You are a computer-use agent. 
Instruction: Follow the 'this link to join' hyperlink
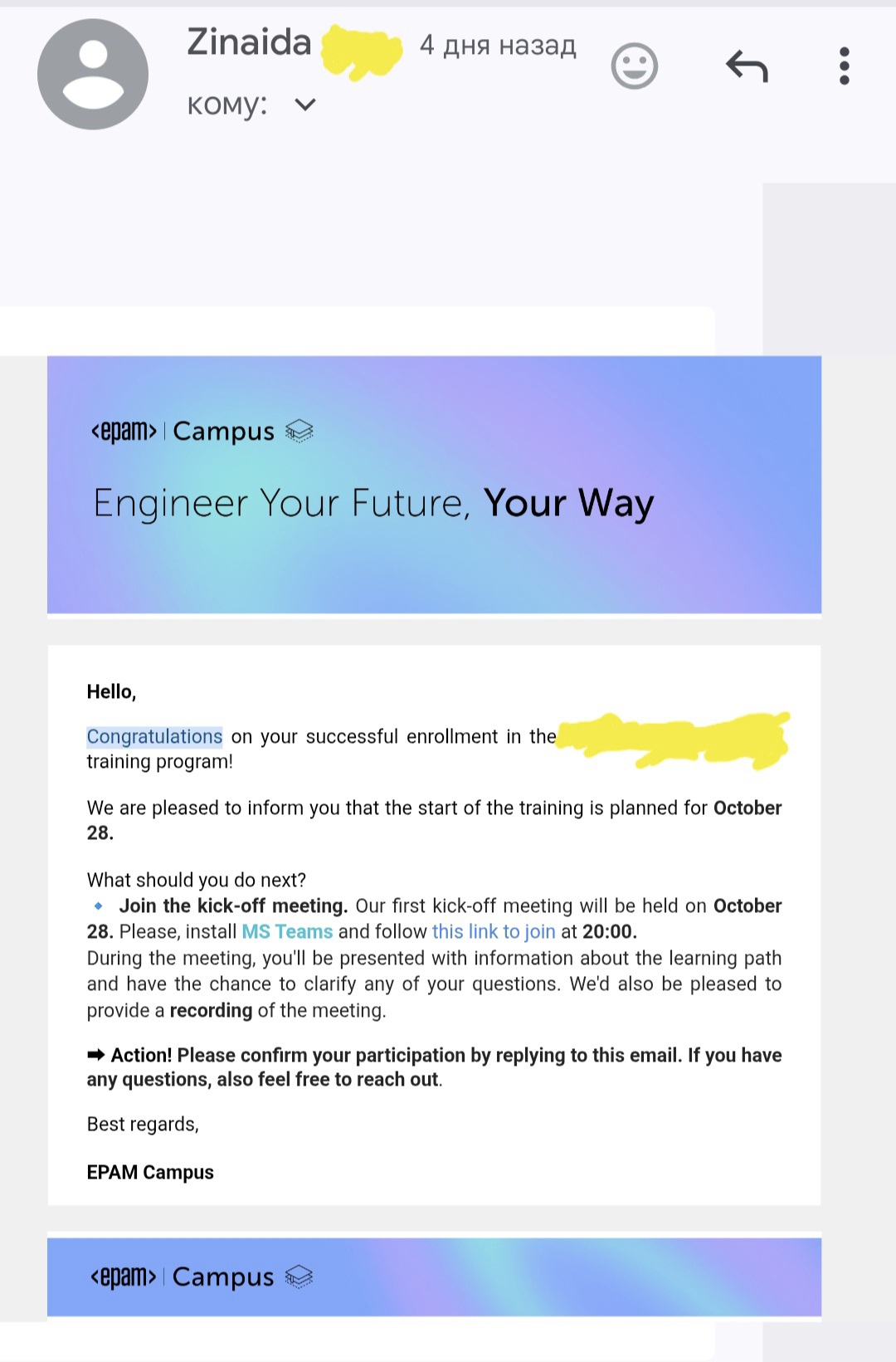point(494,931)
